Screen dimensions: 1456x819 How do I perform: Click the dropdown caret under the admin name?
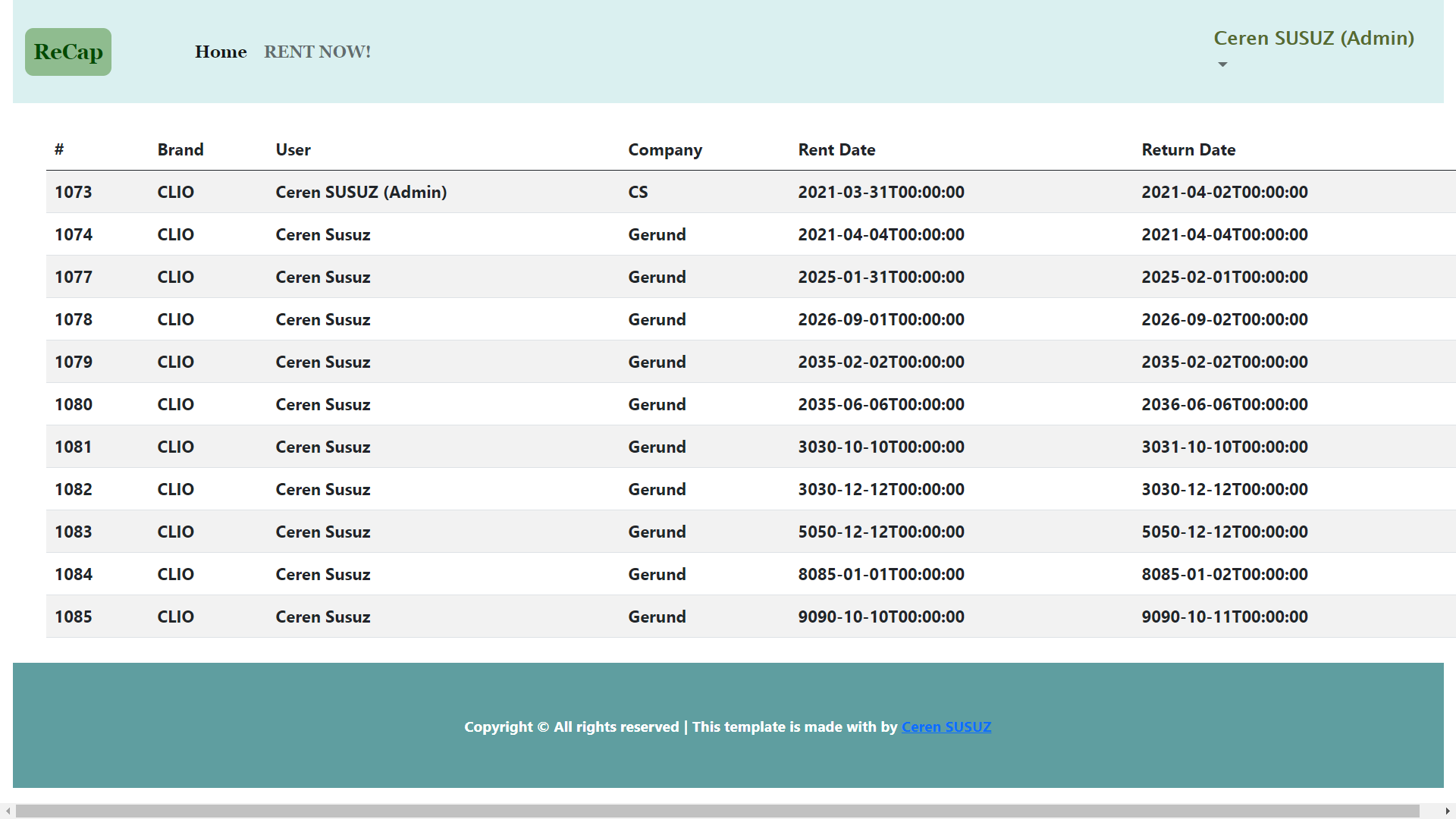[x=1222, y=64]
